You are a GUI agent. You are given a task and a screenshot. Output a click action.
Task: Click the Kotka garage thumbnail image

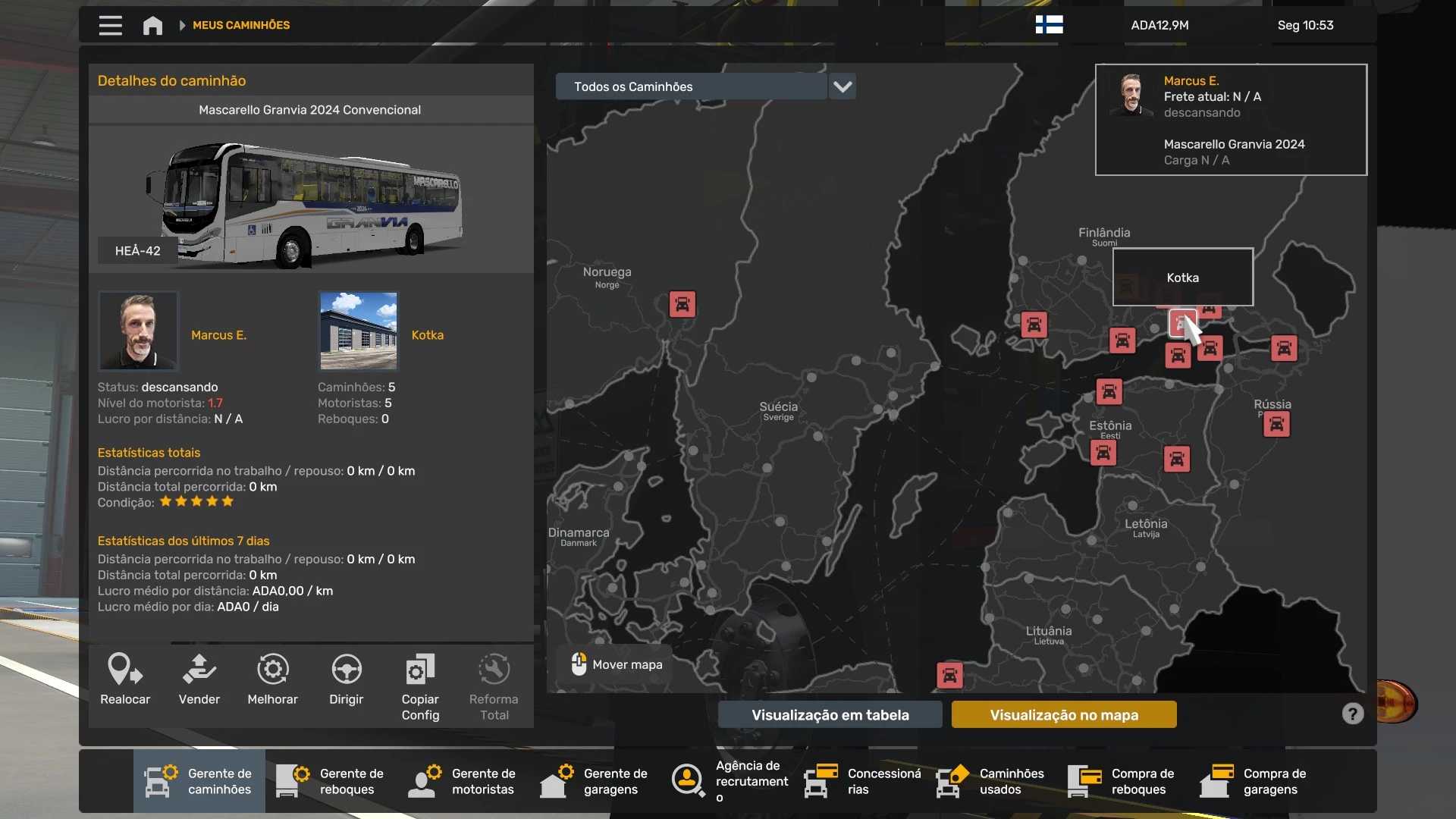pyautogui.click(x=359, y=331)
